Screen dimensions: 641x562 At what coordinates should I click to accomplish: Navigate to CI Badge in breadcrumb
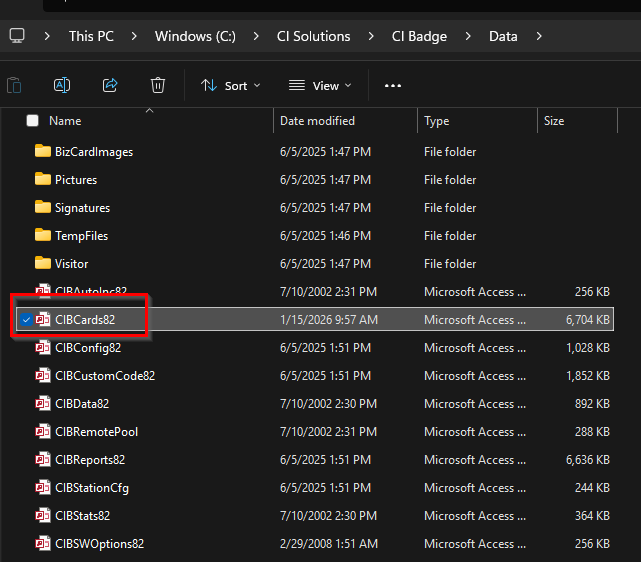pos(419,36)
